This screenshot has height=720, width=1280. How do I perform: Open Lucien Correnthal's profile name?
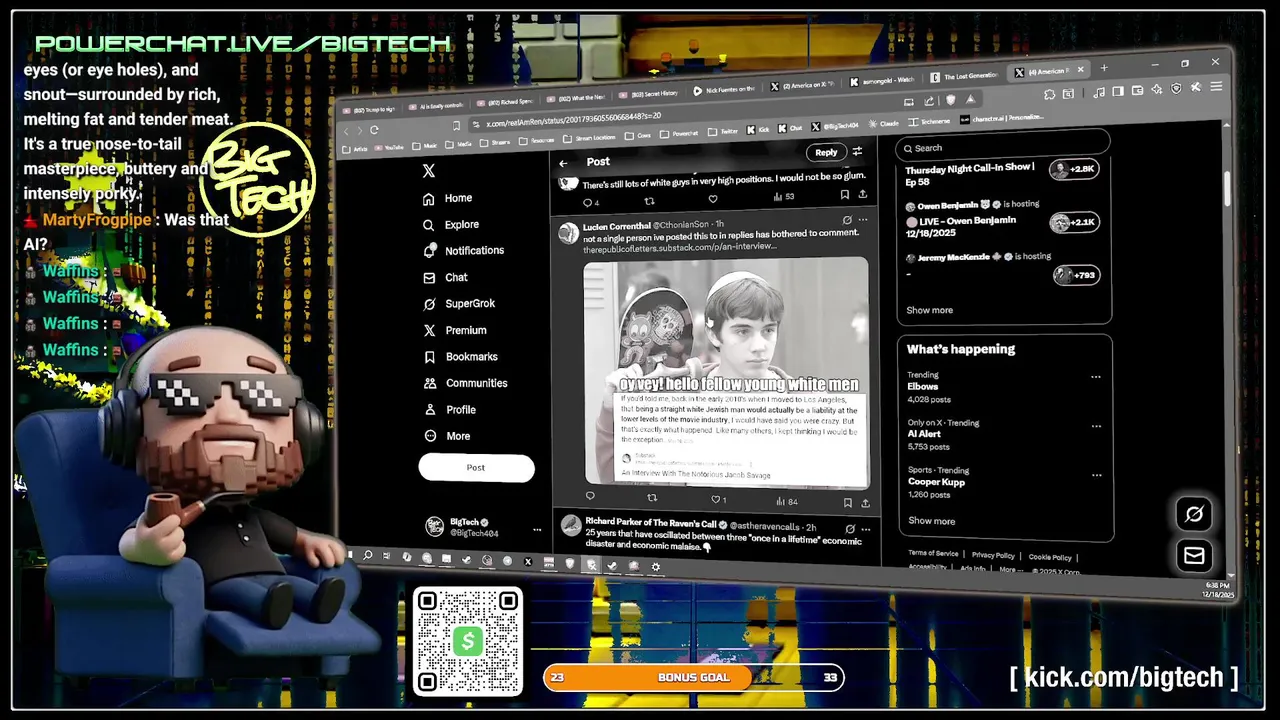tap(616, 227)
